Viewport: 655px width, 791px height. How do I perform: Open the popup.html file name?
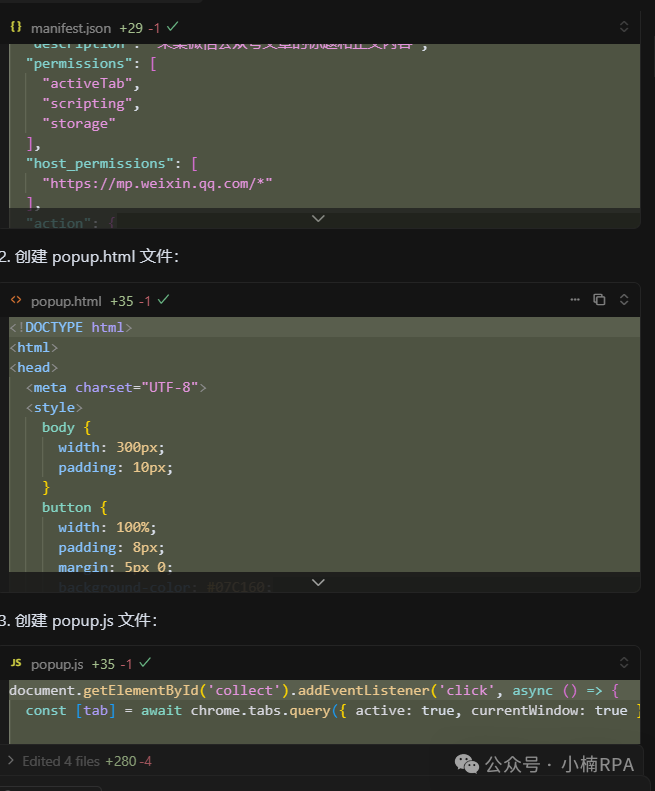66,301
